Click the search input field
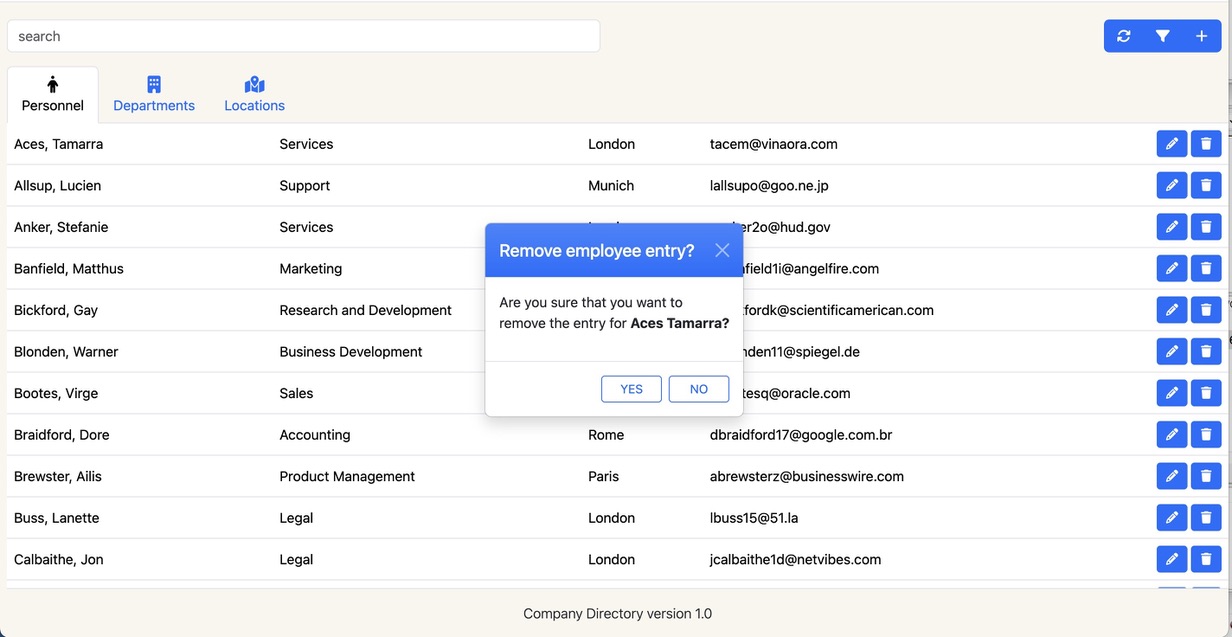The height and width of the screenshot is (637, 1232). click(303, 36)
